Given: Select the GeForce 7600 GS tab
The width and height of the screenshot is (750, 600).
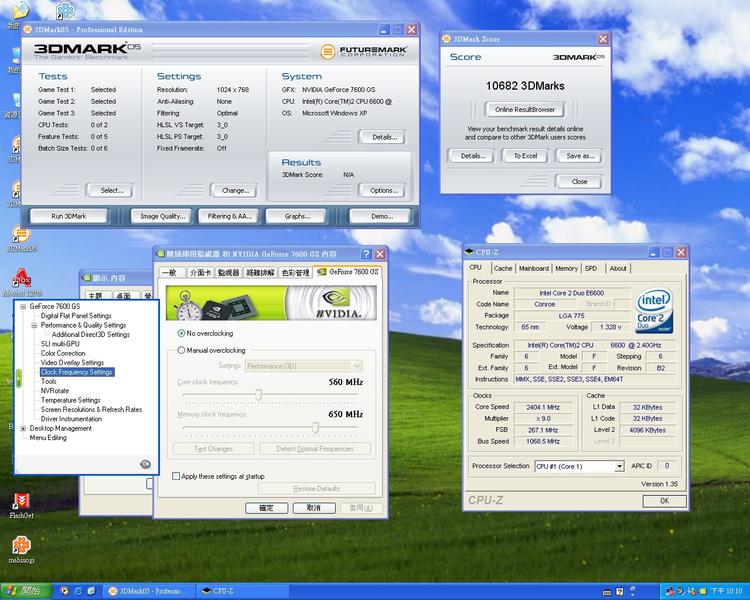Looking at the screenshot, I should [348, 272].
